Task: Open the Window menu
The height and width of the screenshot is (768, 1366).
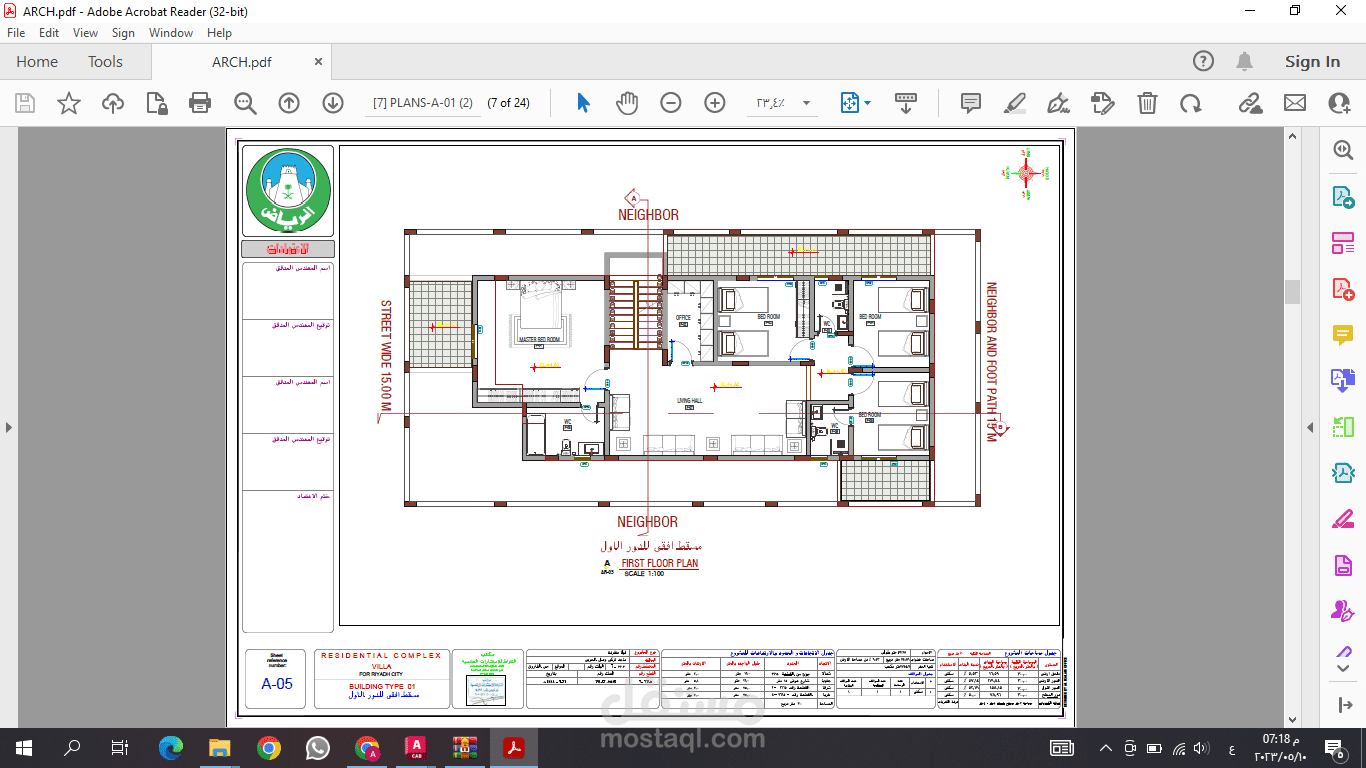Action: pyautogui.click(x=171, y=33)
